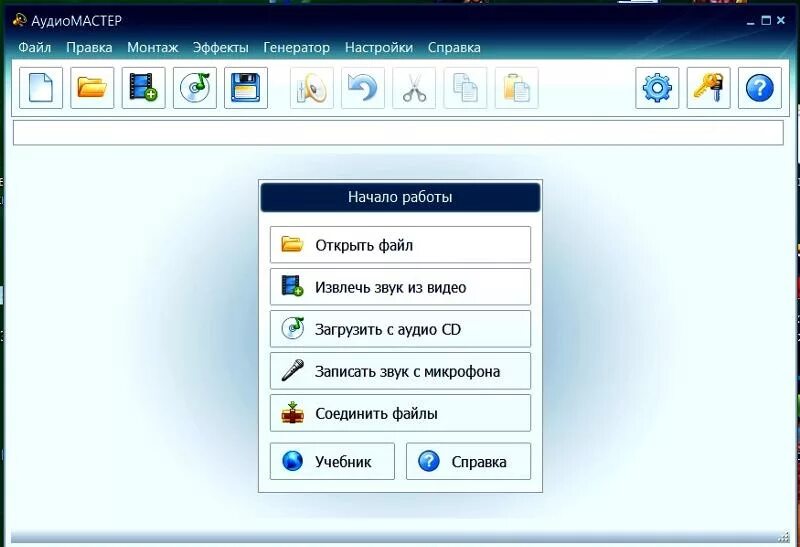Click Записать звук с микрофона
800x547 pixels.
(400, 371)
